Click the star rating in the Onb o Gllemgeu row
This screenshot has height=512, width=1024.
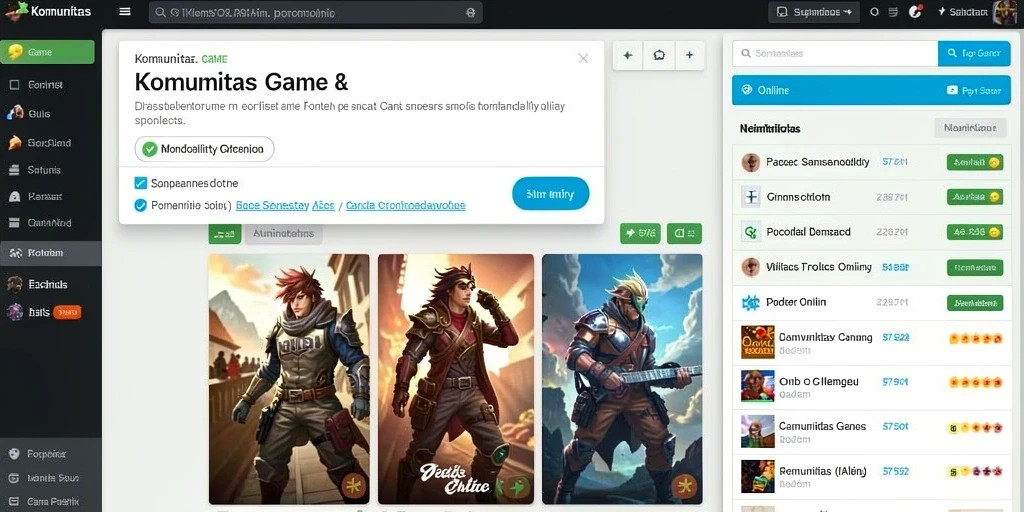coord(976,382)
